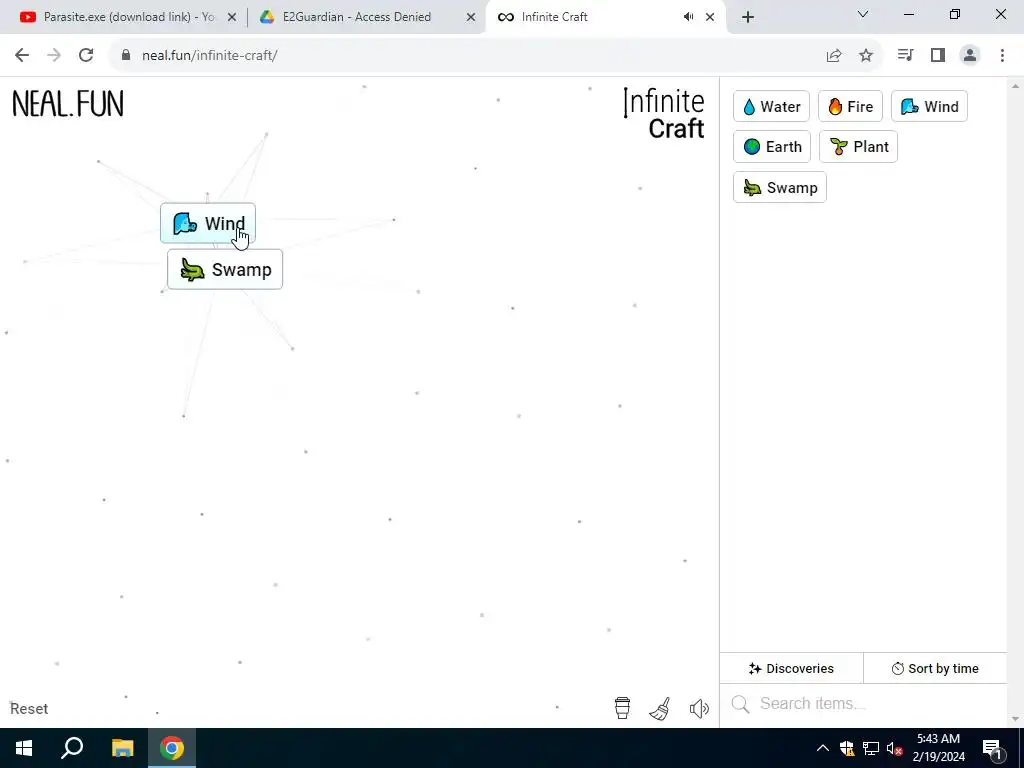Open the notification center icon
Screen dimensions: 1024x768
(992, 748)
